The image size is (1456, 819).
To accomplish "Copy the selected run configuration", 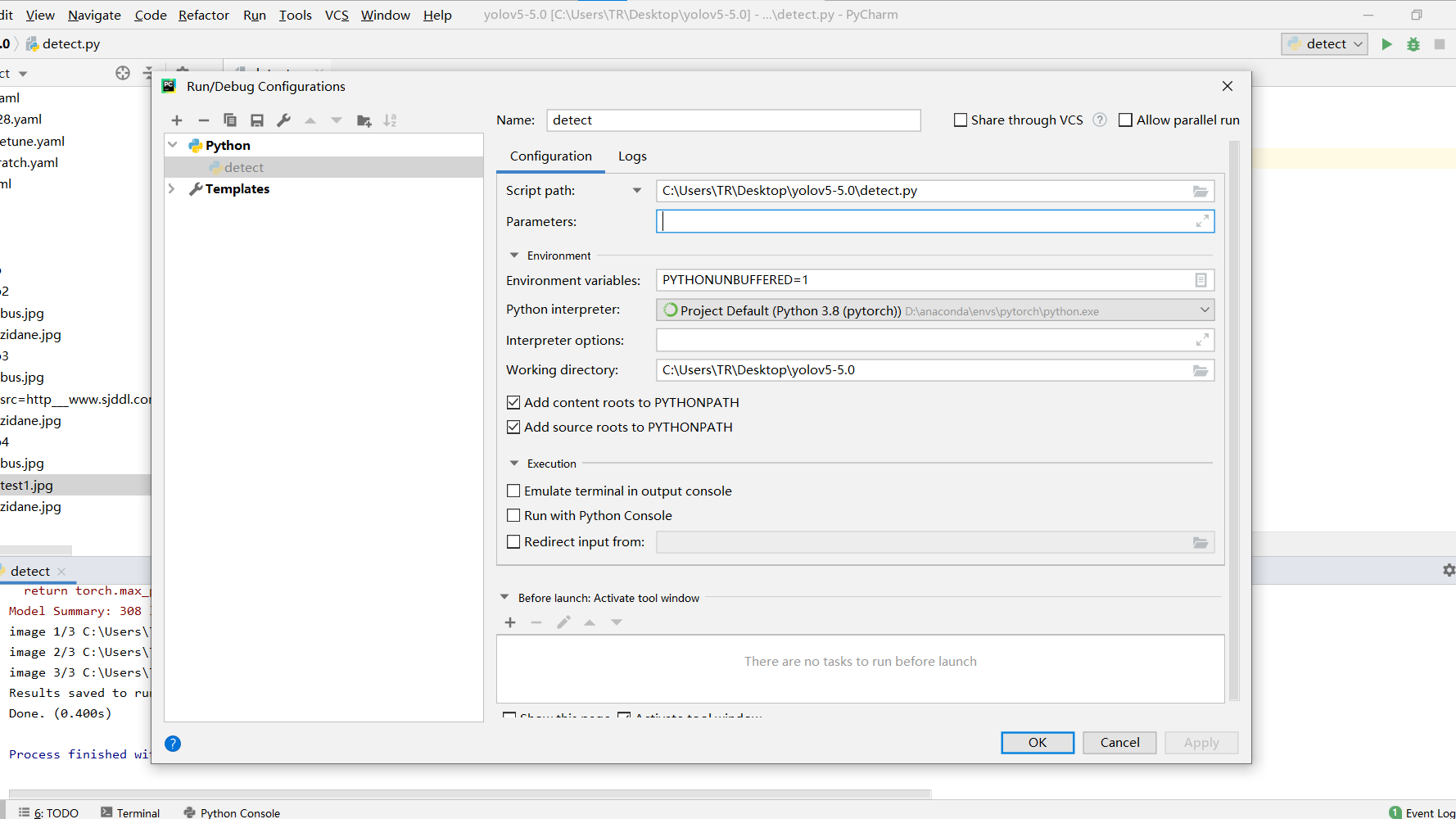I will coord(230,120).
